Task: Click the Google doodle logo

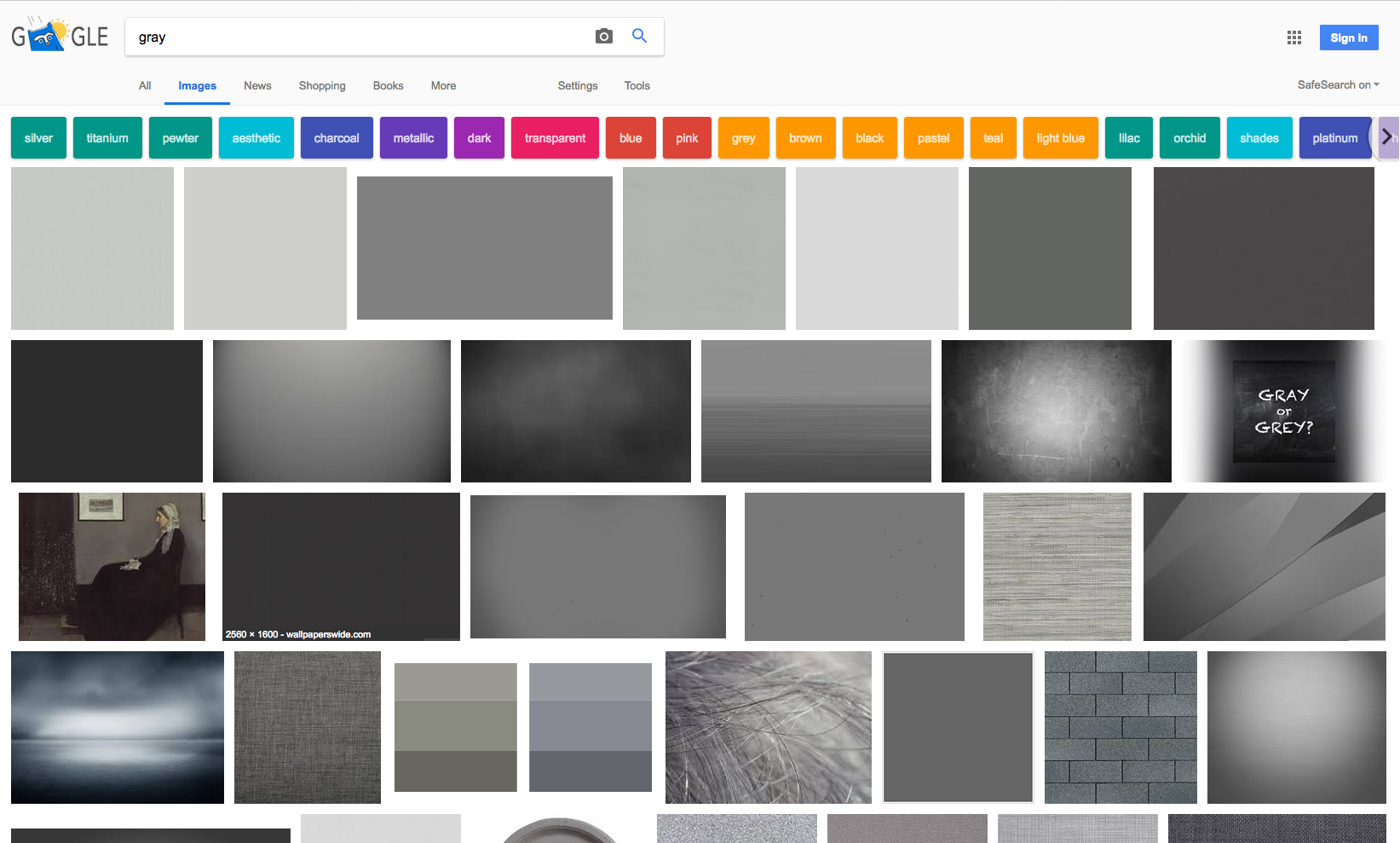Action: (x=60, y=36)
